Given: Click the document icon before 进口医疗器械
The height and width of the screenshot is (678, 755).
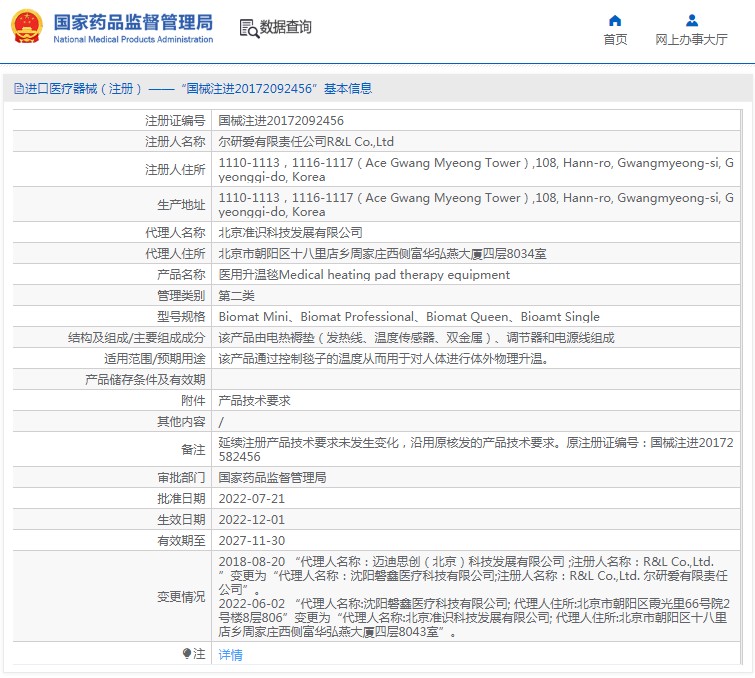Looking at the screenshot, I should (x=18, y=89).
